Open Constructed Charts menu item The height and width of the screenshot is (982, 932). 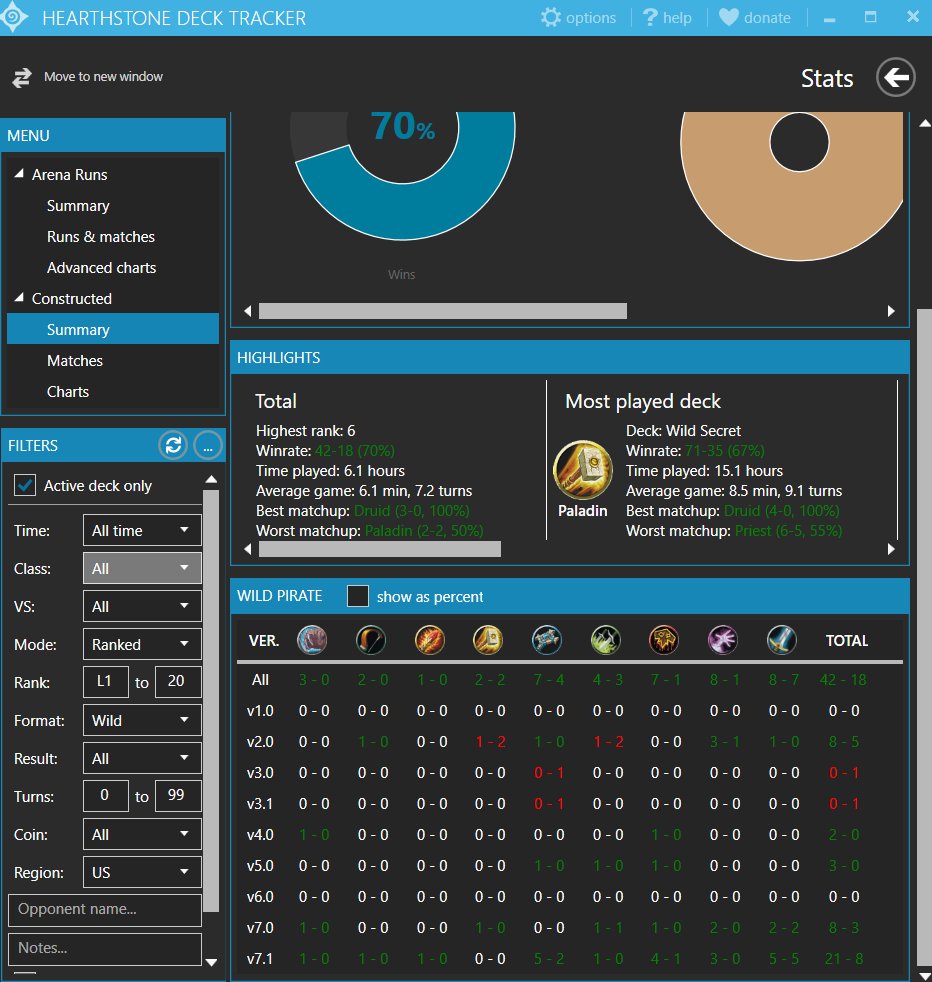68,391
